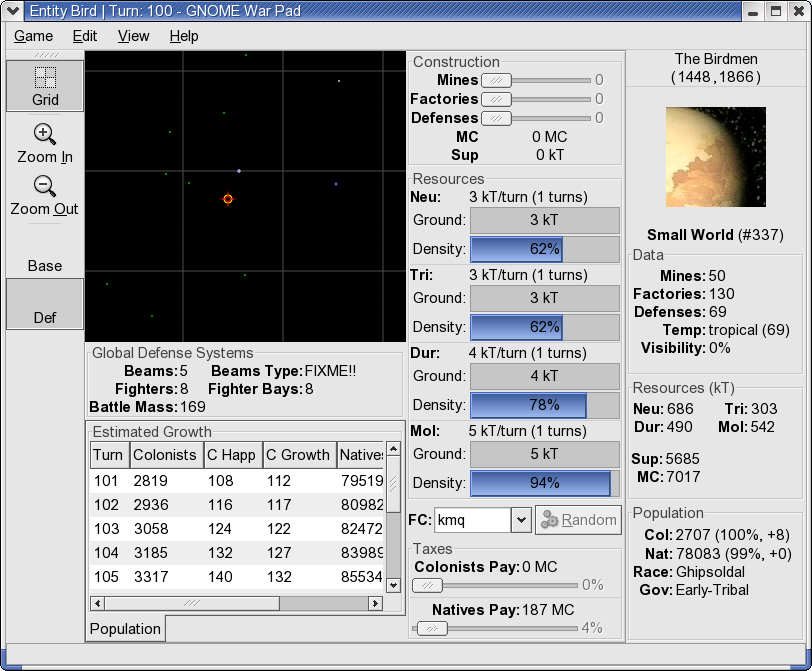
Task: Click the Natives Pay tax slider
Action: click(x=432, y=629)
